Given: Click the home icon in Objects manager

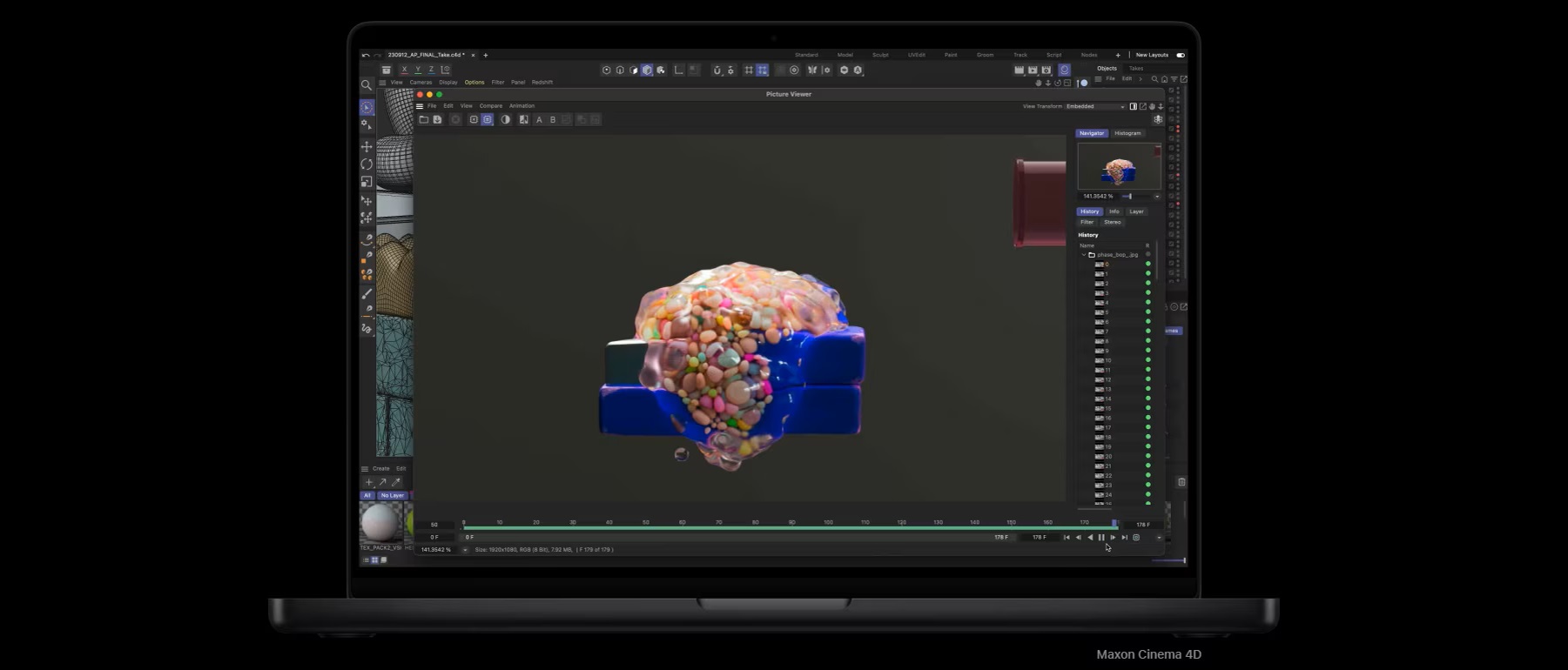Looking at the screenshot, I should pos(1164,79).
